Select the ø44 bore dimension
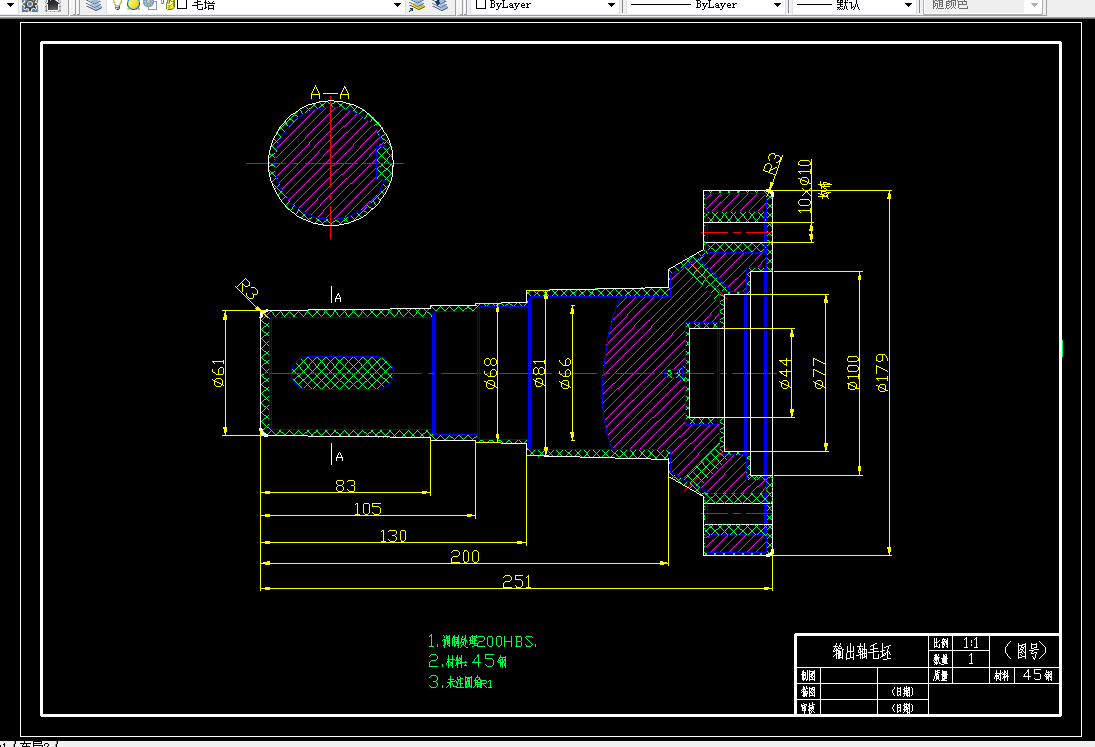Screen dimensions: 1095x747 point(785,373)
